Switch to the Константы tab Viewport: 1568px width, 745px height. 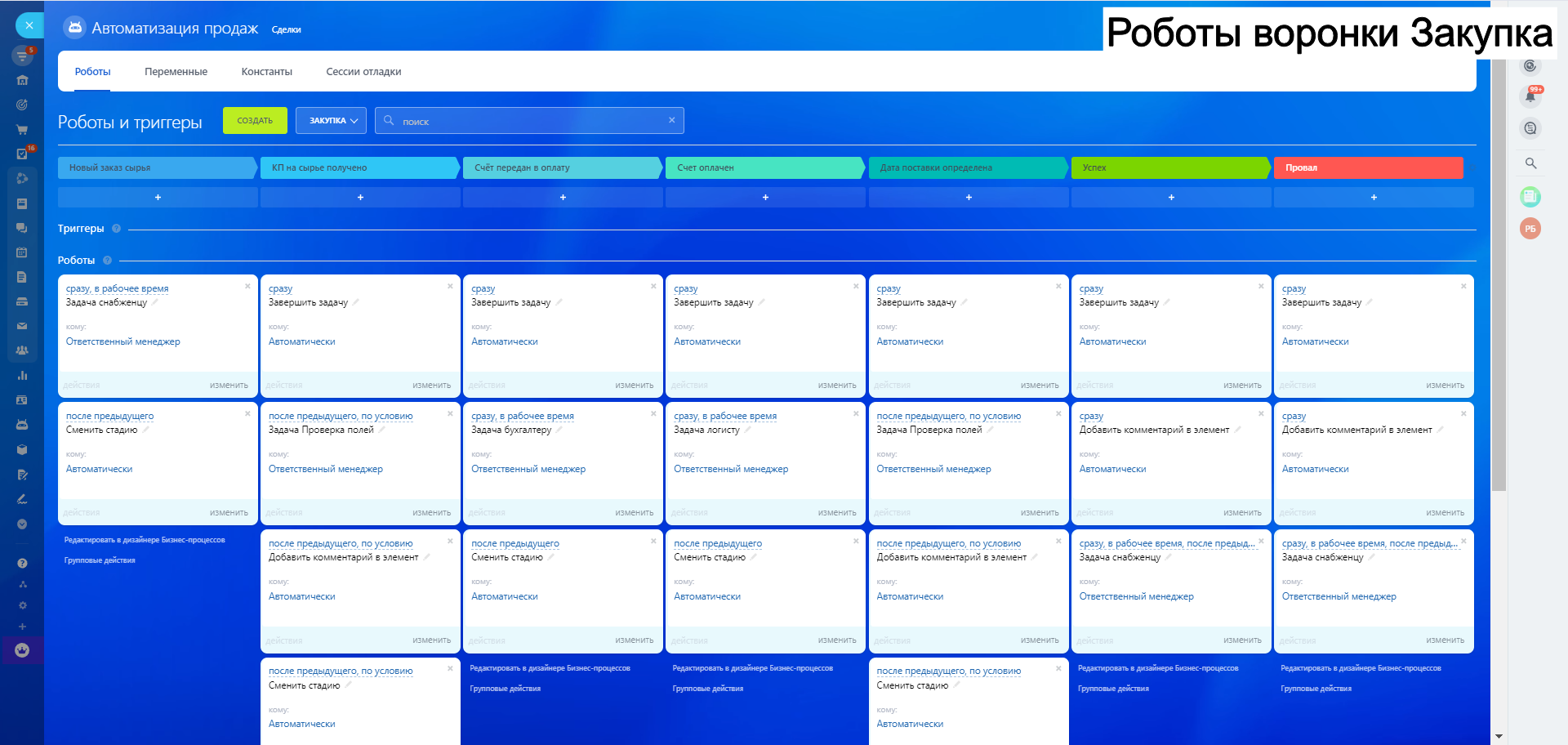266,72
